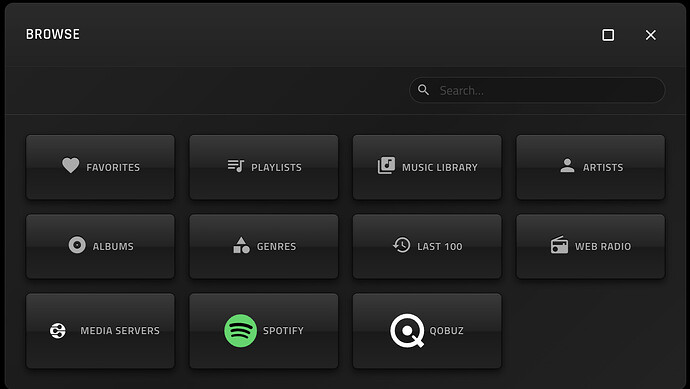Maximize the Browse panel
Screen dimensions: 690x389
pos(608,35)
